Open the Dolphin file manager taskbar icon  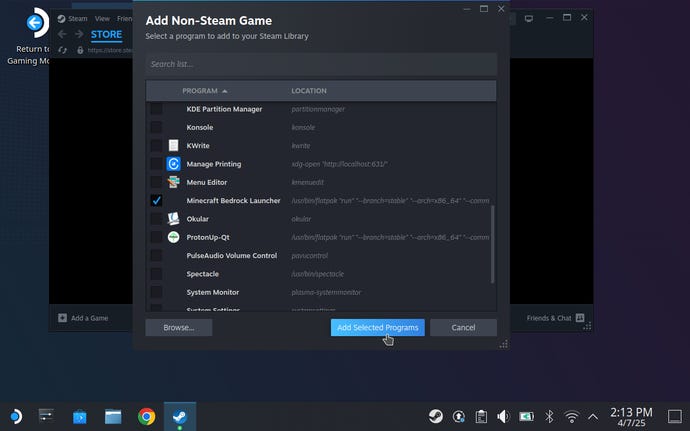[113, 416]
